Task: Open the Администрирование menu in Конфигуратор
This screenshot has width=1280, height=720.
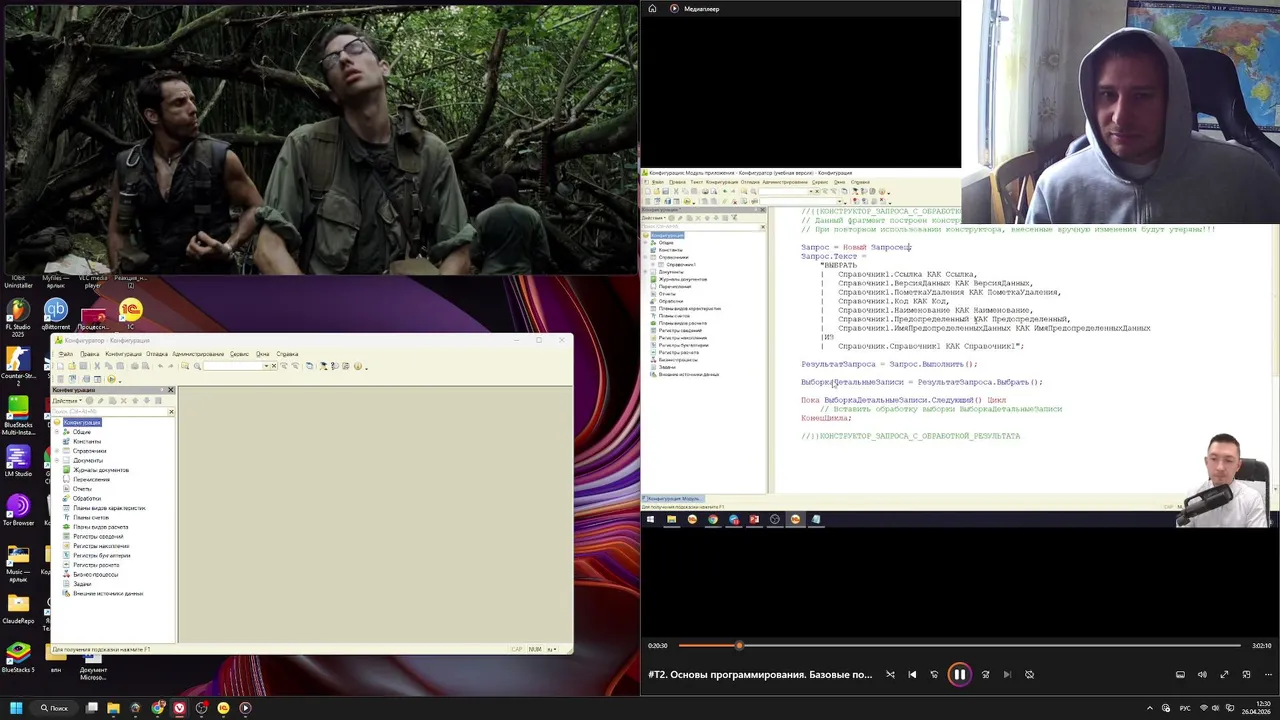Action: 198,354
